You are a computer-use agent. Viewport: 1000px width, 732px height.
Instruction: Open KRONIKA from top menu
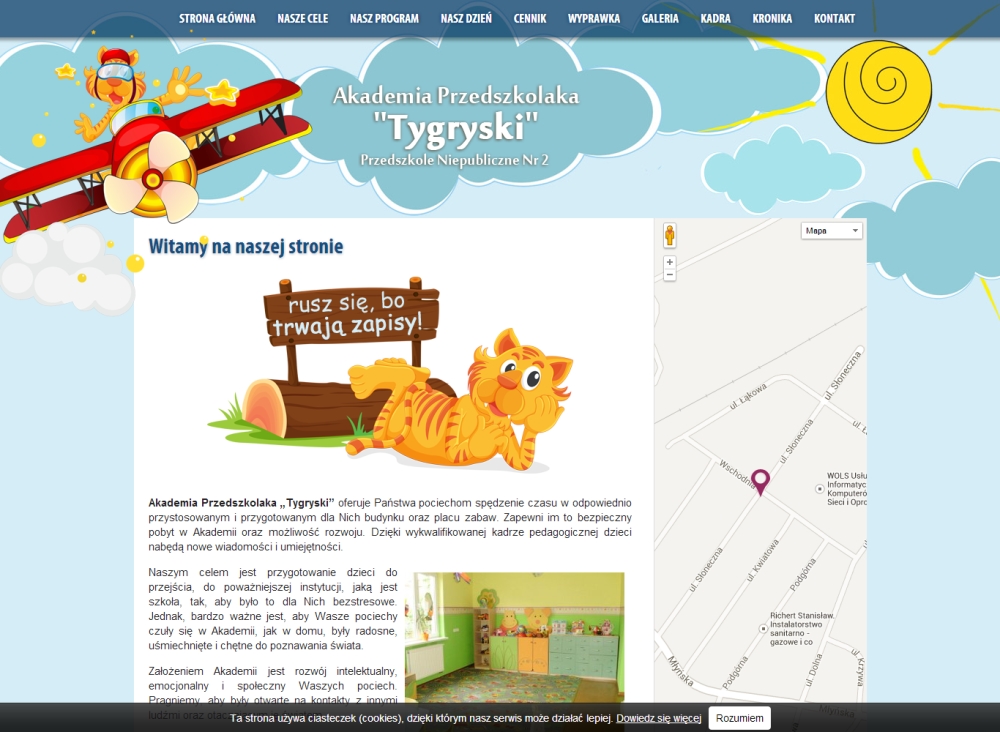click(x=772, y=18)
